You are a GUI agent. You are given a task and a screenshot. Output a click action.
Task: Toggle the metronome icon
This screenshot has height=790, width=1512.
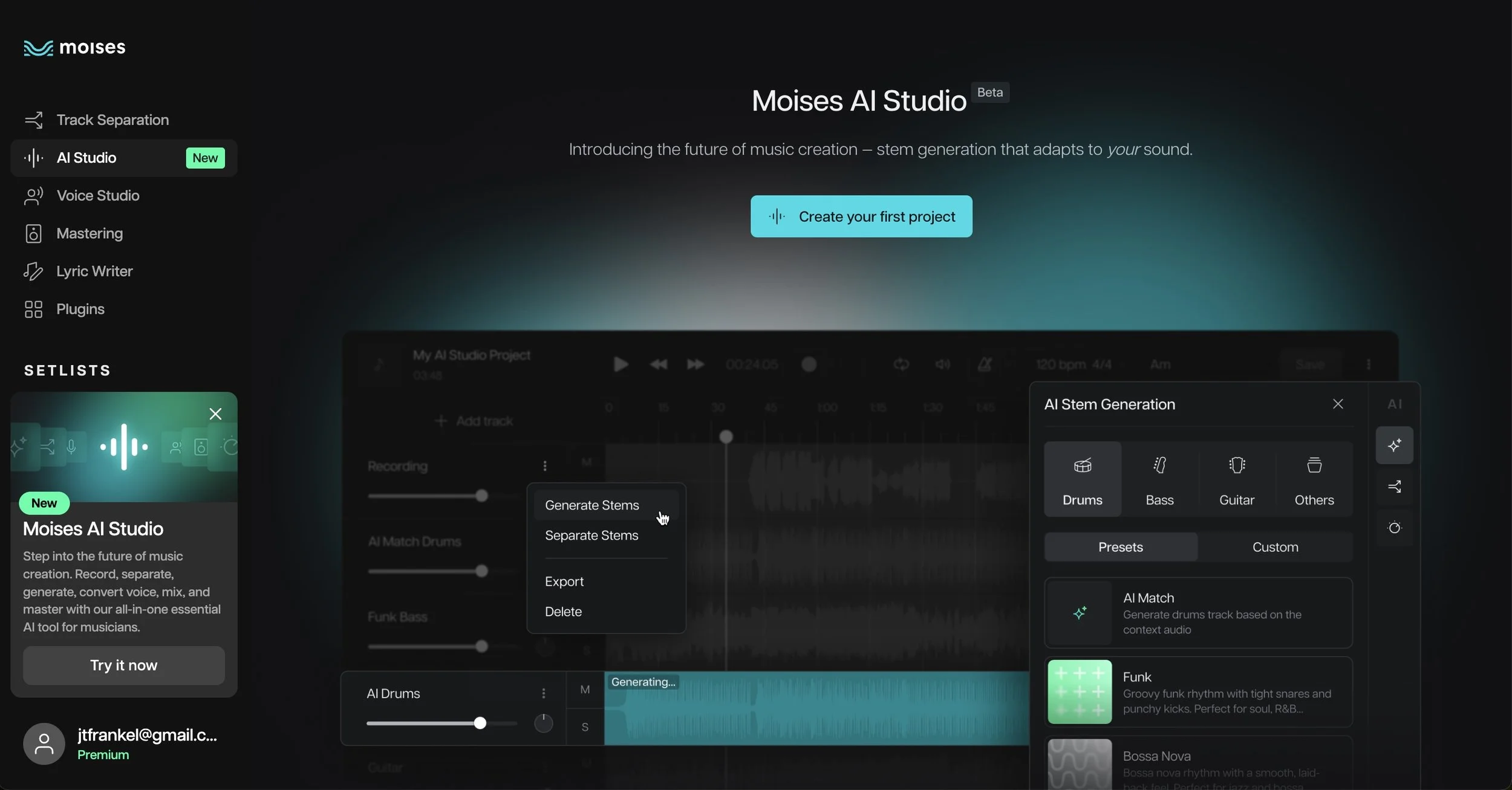[x=985, y=364]
